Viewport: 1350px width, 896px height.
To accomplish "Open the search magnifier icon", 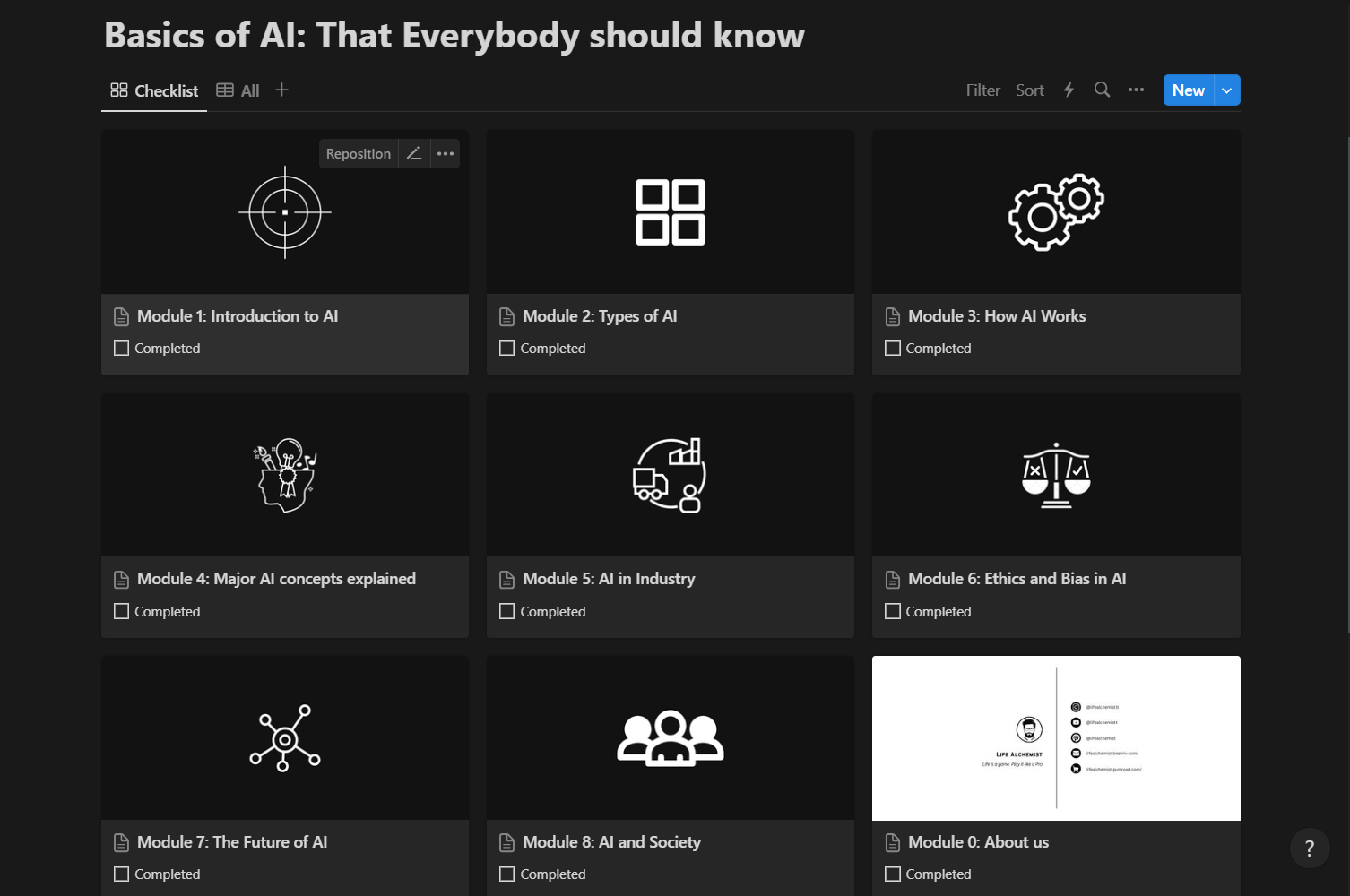I will [1102, 90].
